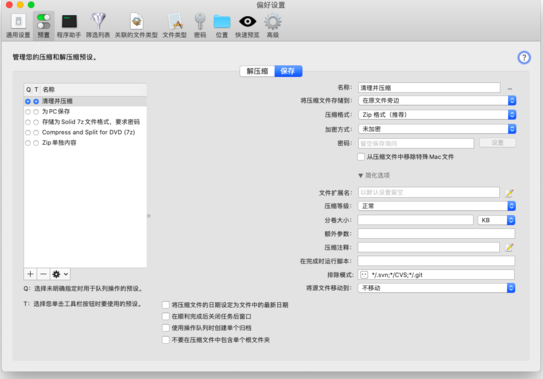Set T radio for Compress and Split preset
Screen dimensions: 543x379
36,133
